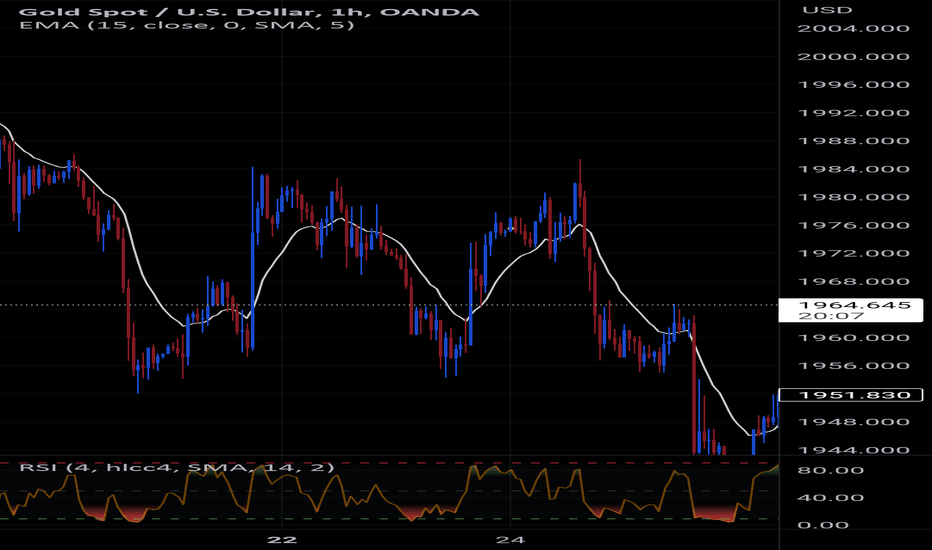Click the RSI 80.00 scale value
932x550 pixels.
[831, 470]
